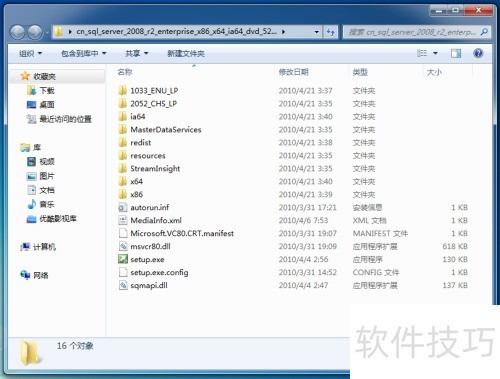Click the x64 folder icon

click(123, 181)
